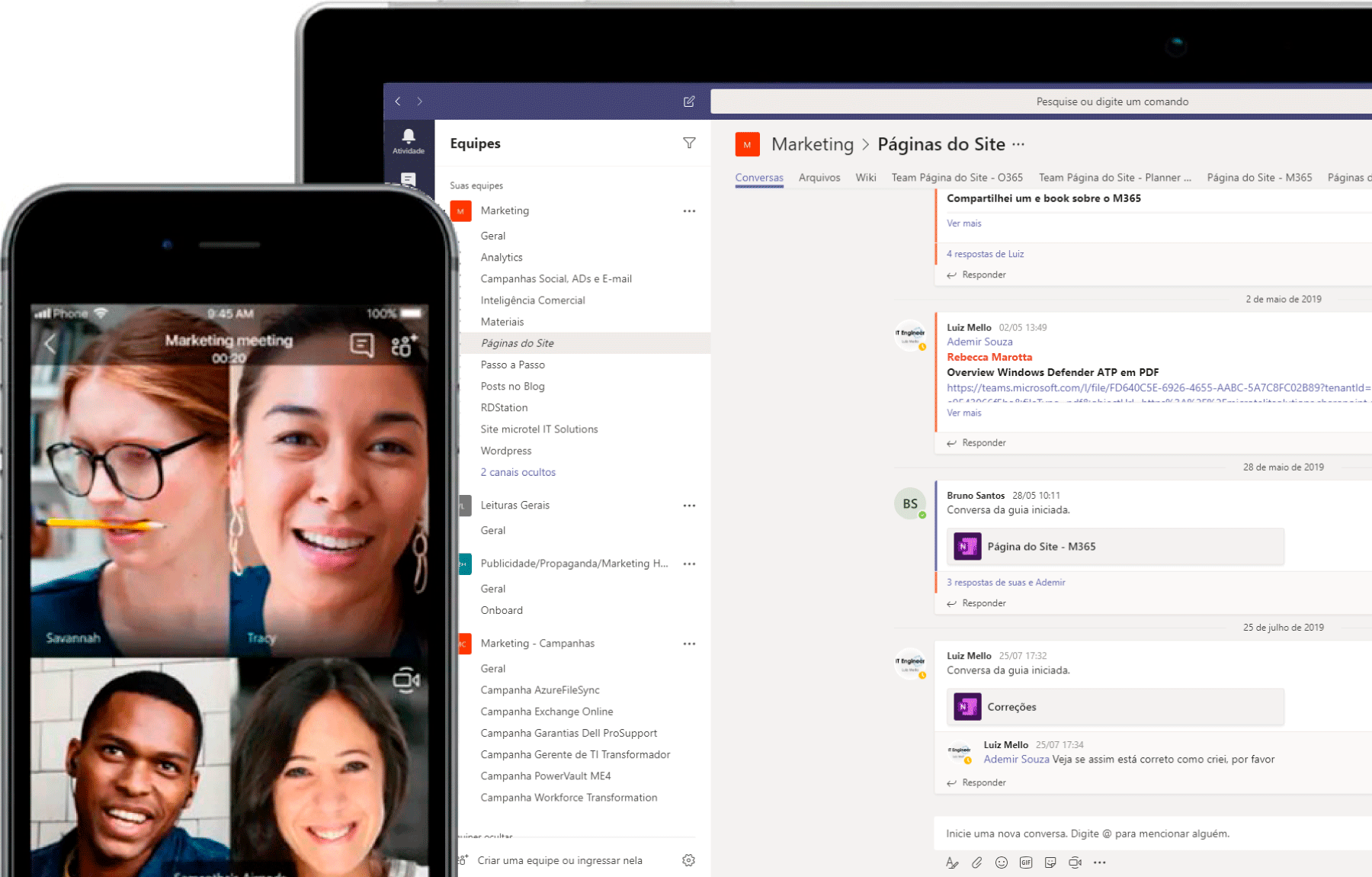Screen dimensions: 1372x877
Task: Select the Materiais channel
Action: click(502, 322)
